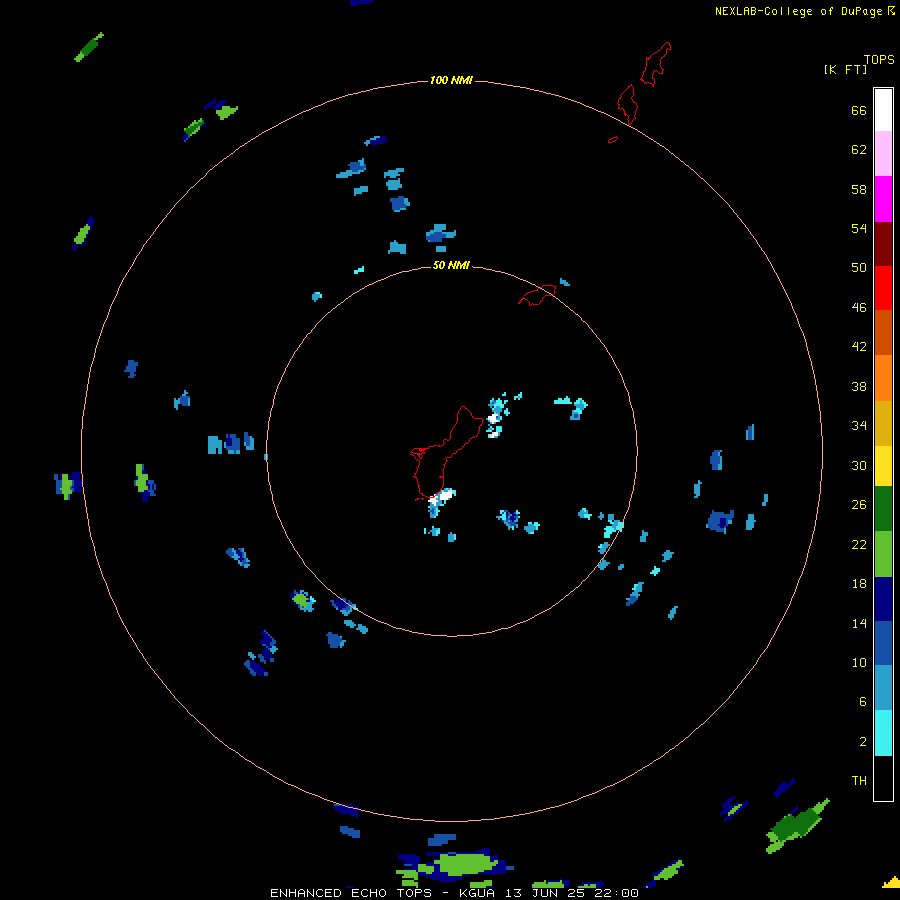Click the red Guam island outline at the radar center
900x900 pixels.
[448, 453]
